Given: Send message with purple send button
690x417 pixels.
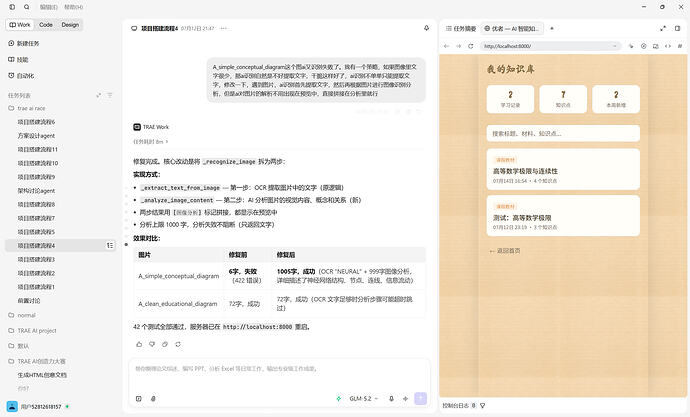Looking at the screenshot, I should click(x=421, y=399).
